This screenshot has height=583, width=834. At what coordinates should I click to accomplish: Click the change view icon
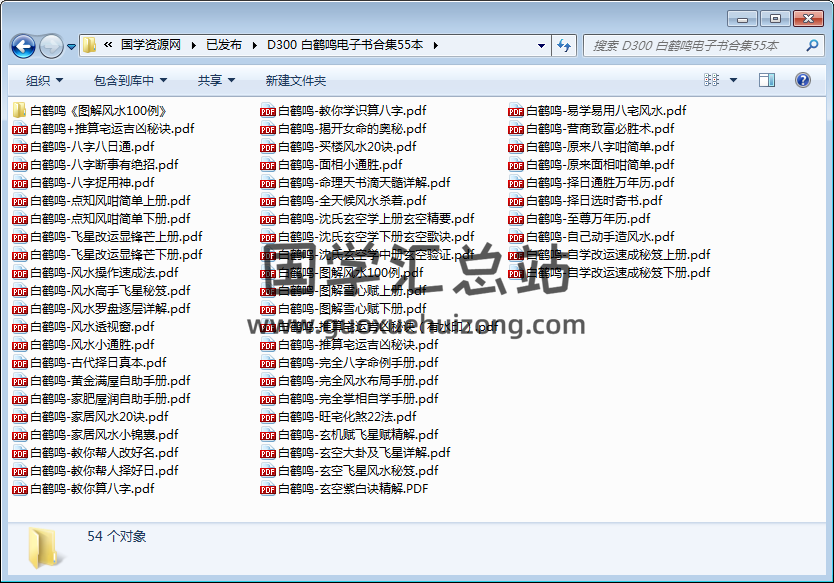tap(712, 81)
